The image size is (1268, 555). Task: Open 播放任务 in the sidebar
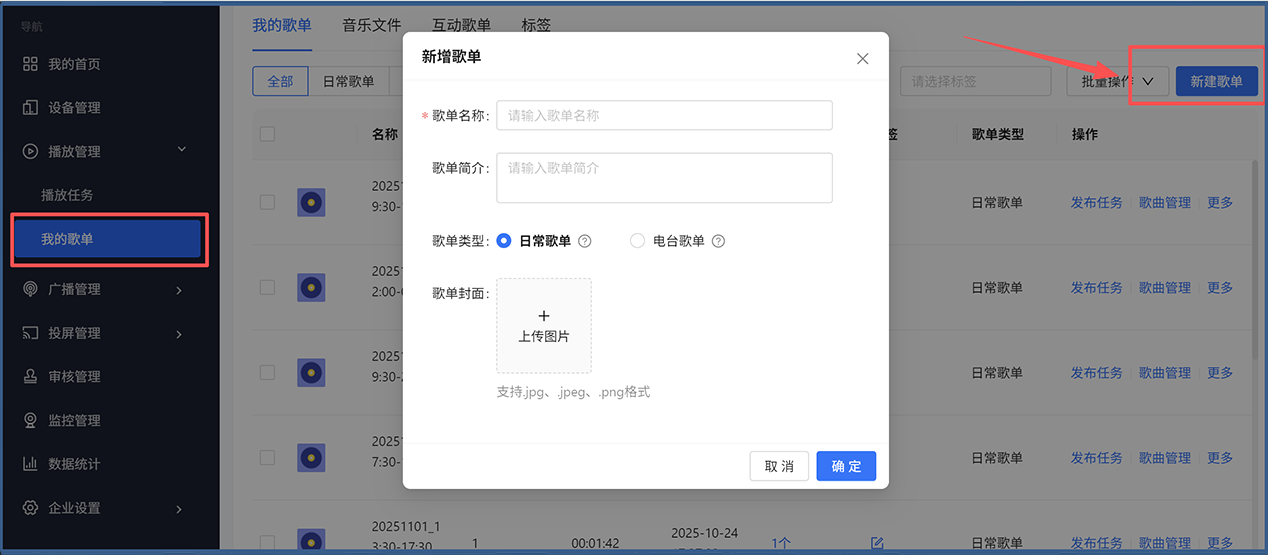tap(67, 195)
